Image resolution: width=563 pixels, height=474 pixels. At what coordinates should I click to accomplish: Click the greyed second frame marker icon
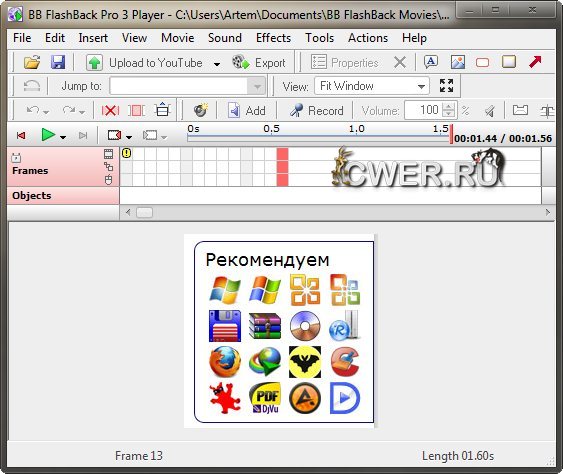pyautogui.click(x=150, y=135)
